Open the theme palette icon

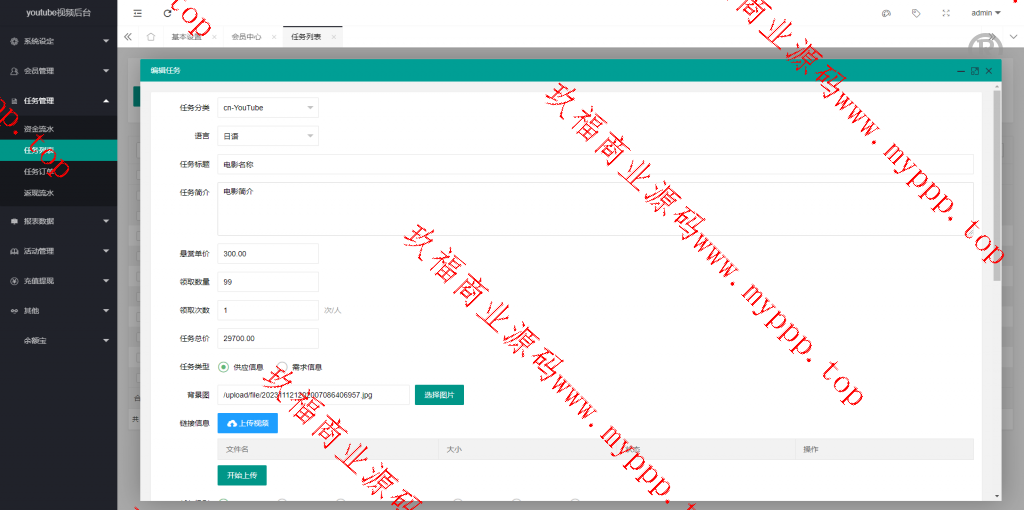coord(885,13)
